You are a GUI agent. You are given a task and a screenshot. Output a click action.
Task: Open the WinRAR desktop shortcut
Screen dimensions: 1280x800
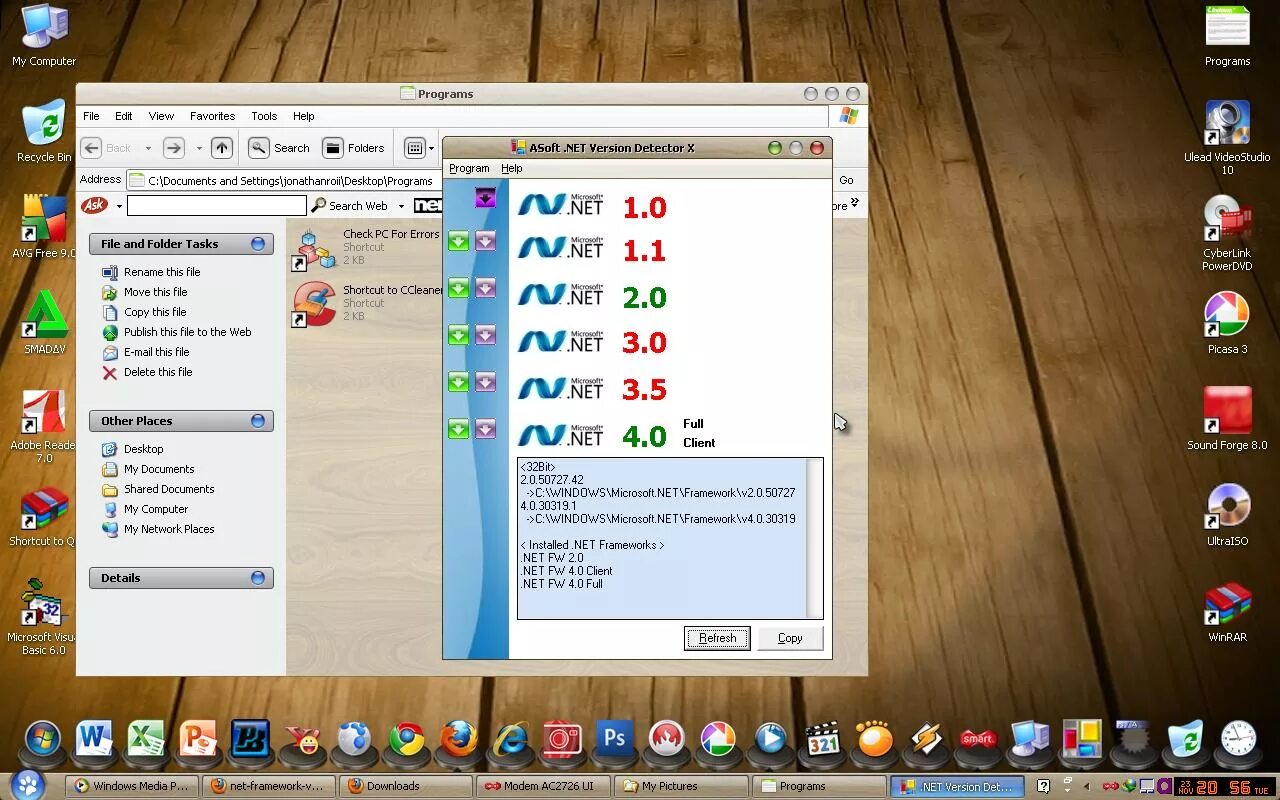pos(1227,610)
